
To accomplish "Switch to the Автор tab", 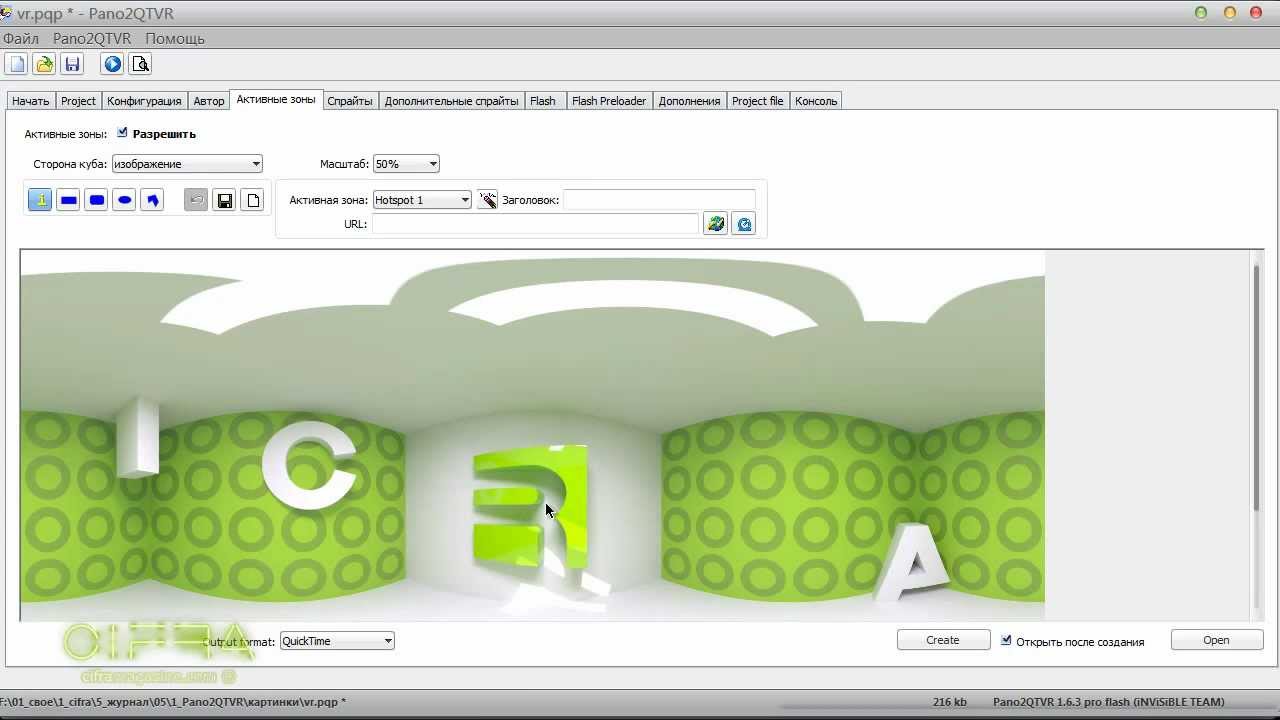I will pos(209,101).
